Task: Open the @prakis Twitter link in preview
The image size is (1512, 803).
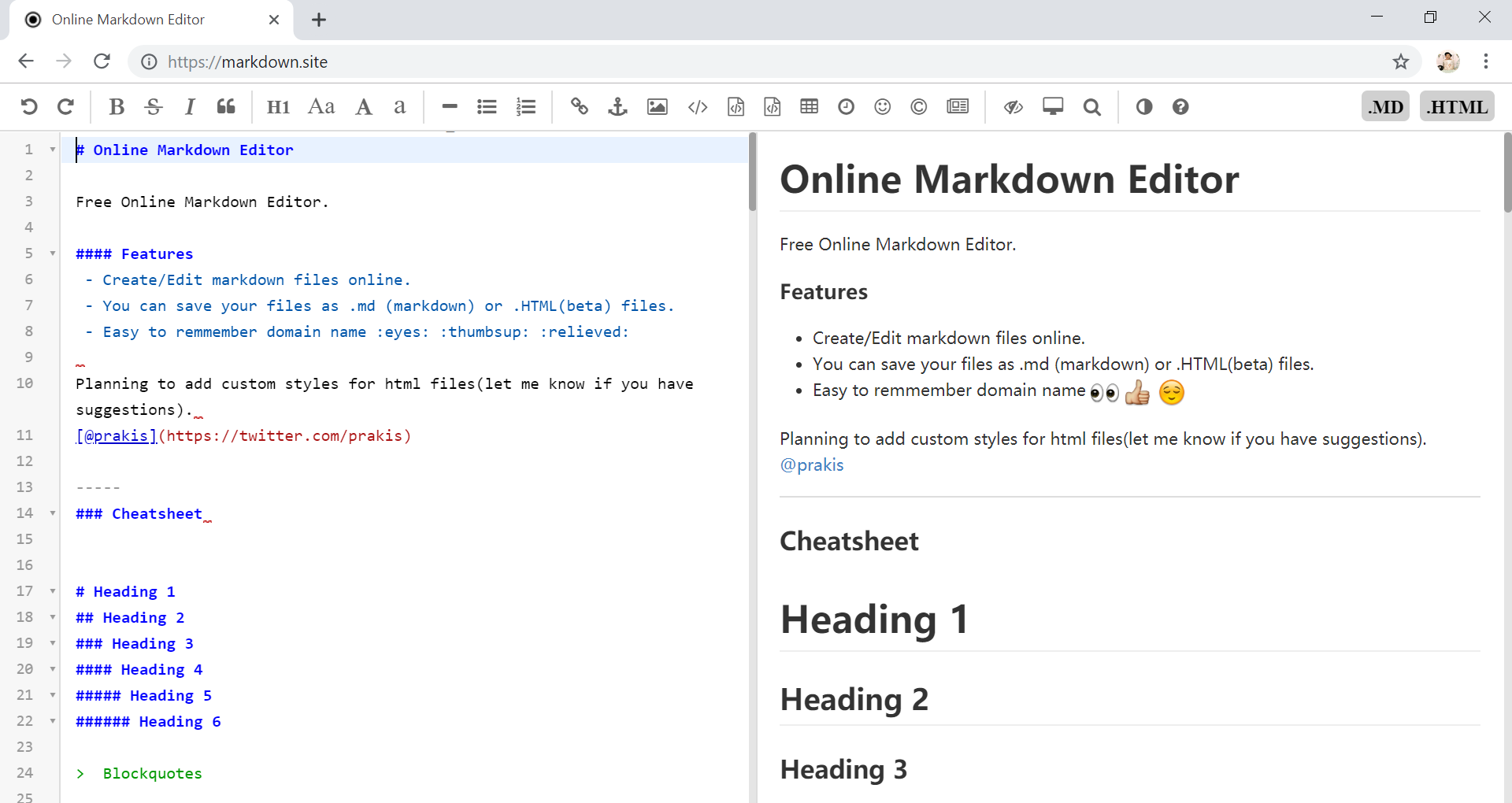Action: pyautogui.click(x=811, y=465)
